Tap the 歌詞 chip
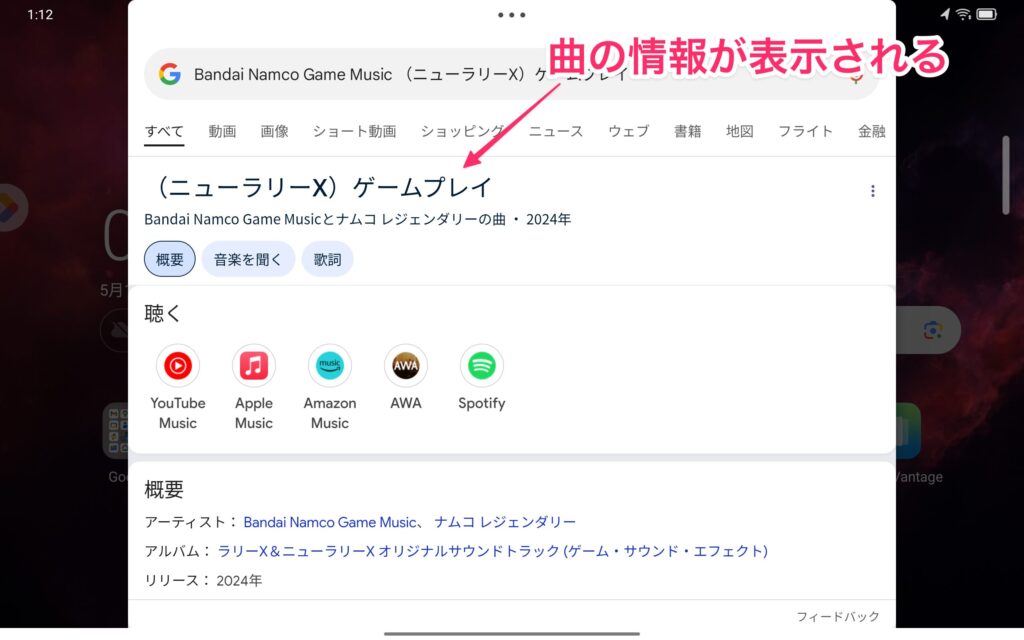Screen dimensions: 1024x640 [x=327, y=259]
